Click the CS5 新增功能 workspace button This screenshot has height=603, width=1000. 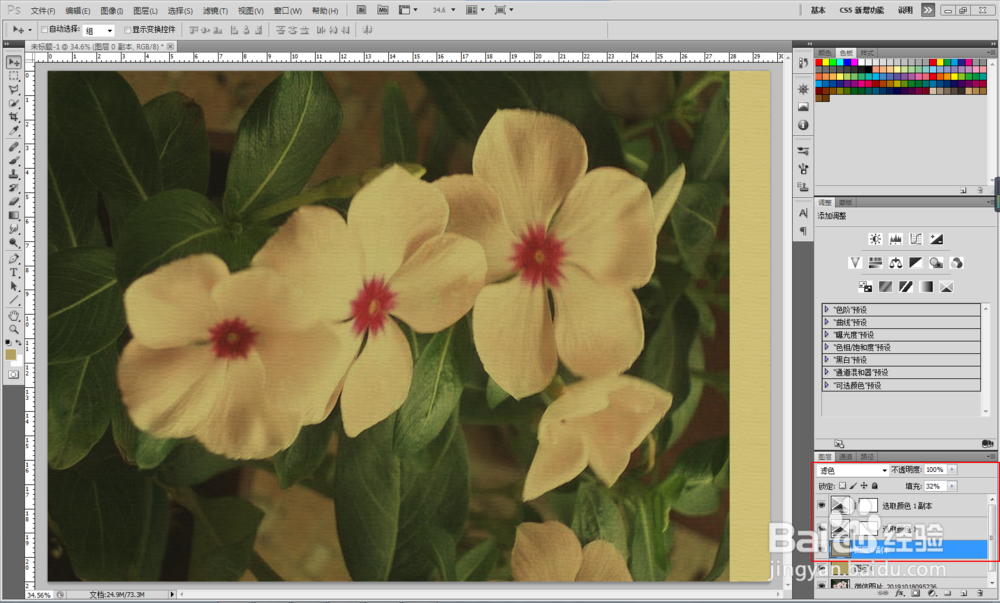(x=860, y=10)
